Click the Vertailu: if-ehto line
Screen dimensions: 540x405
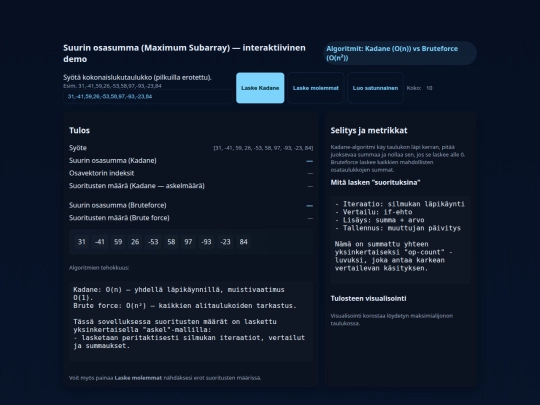click(x=373, y=212)
